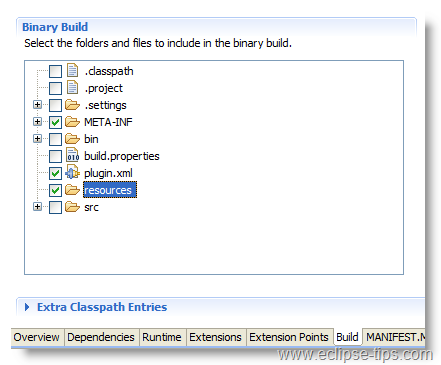This screenshot has width=441, height=365.
Task: Open the MANIFEST.MF tab
Action: click(x=395, y=337)
